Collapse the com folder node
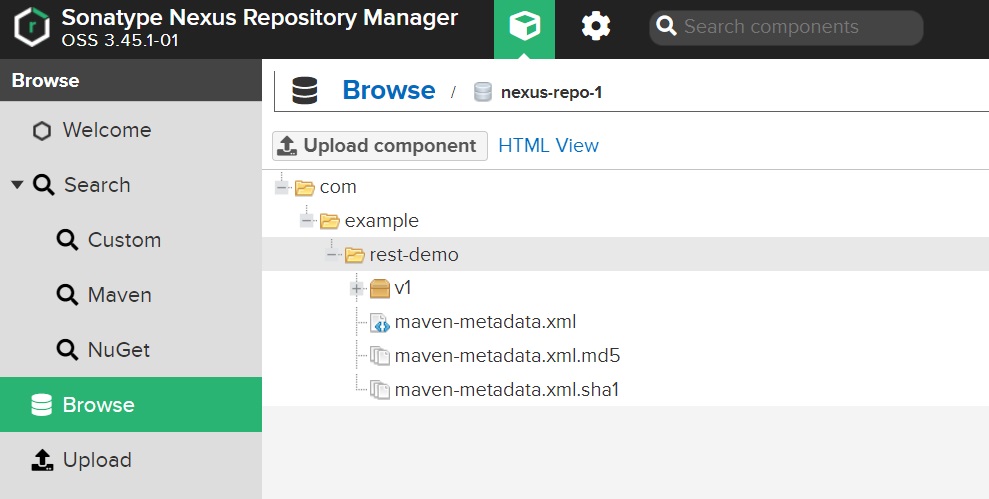 (x=282, y=187)
